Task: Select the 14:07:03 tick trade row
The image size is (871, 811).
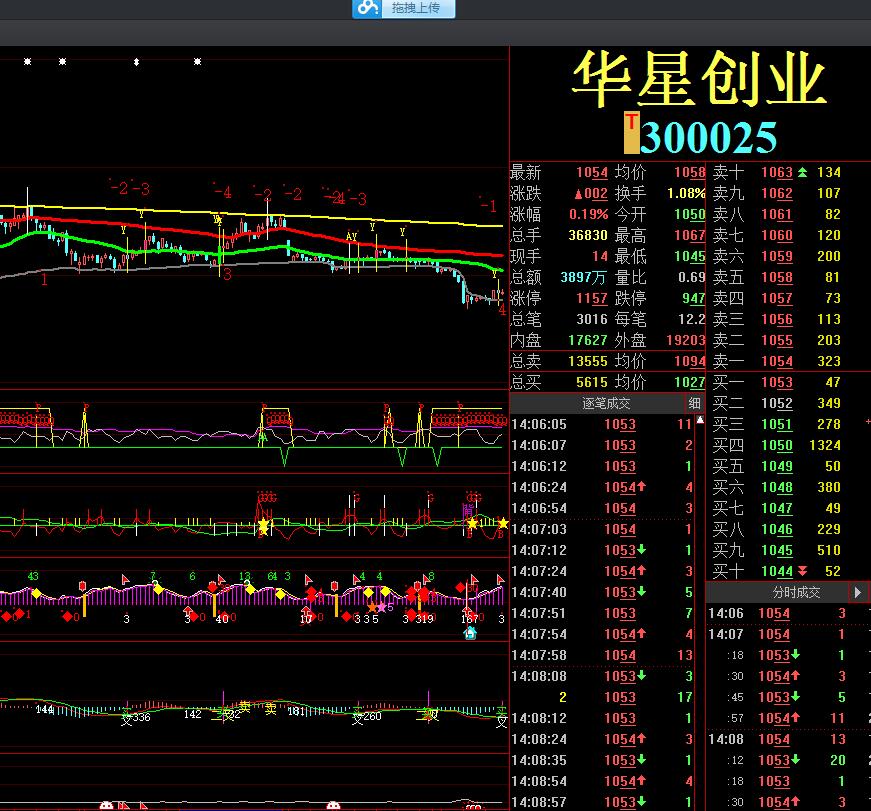Action: tap(602, 529)
